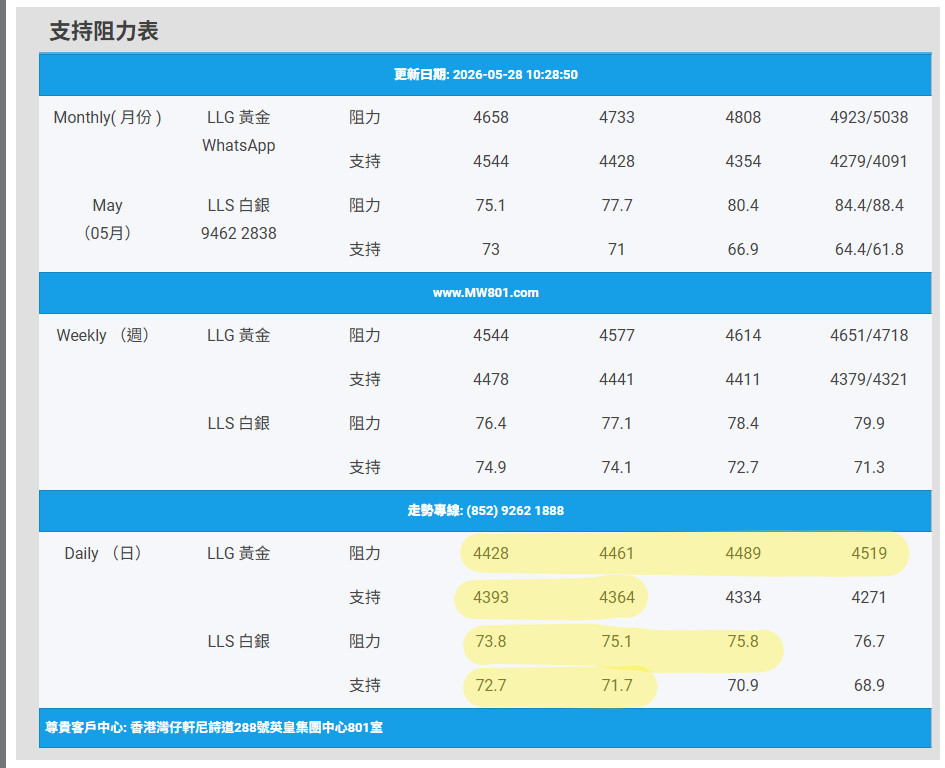Click weekly gold resistance 4651/4718 cell
The width and height of the screenshot is (945, 768).
[x=868, y=335]
